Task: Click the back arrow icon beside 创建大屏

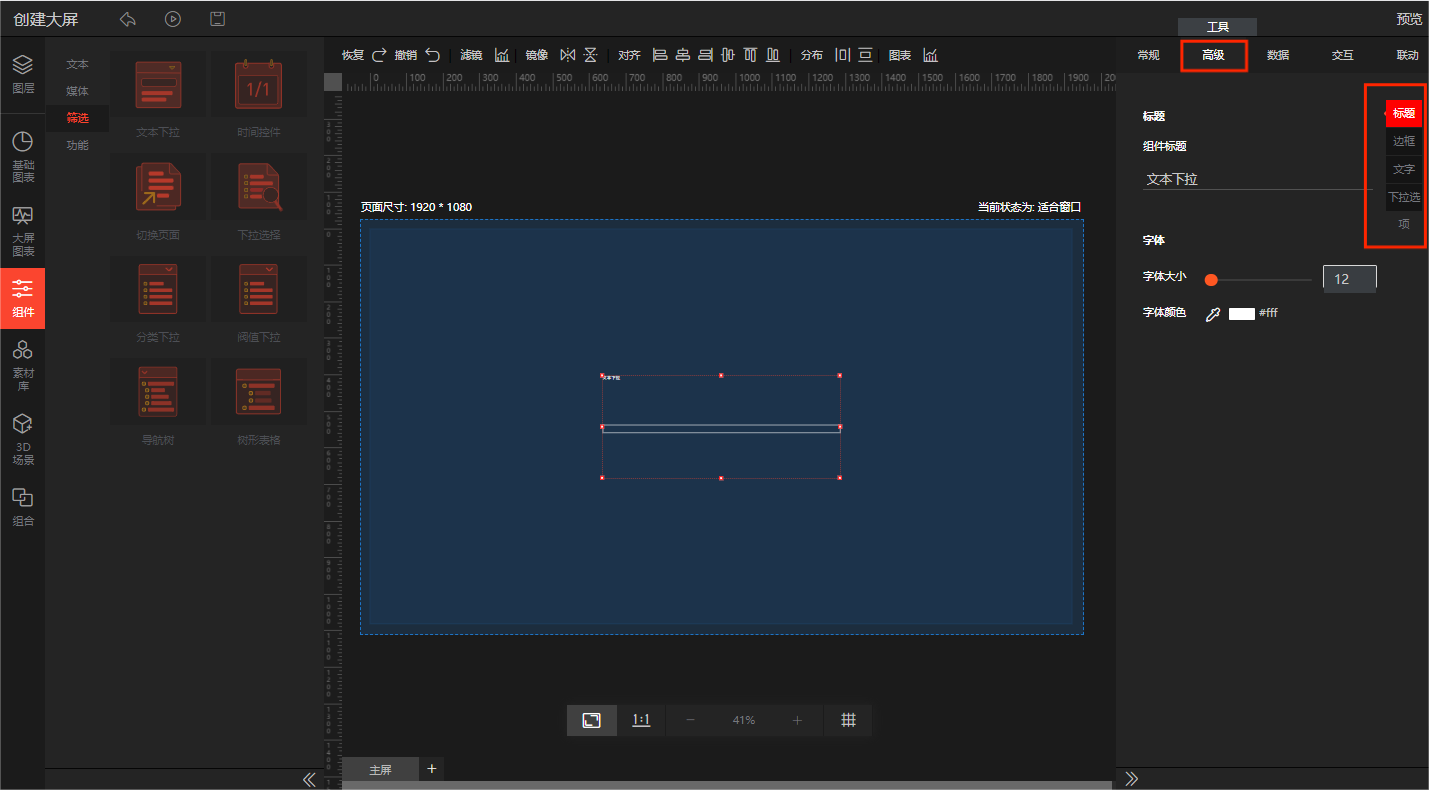Action: (128, 19)
